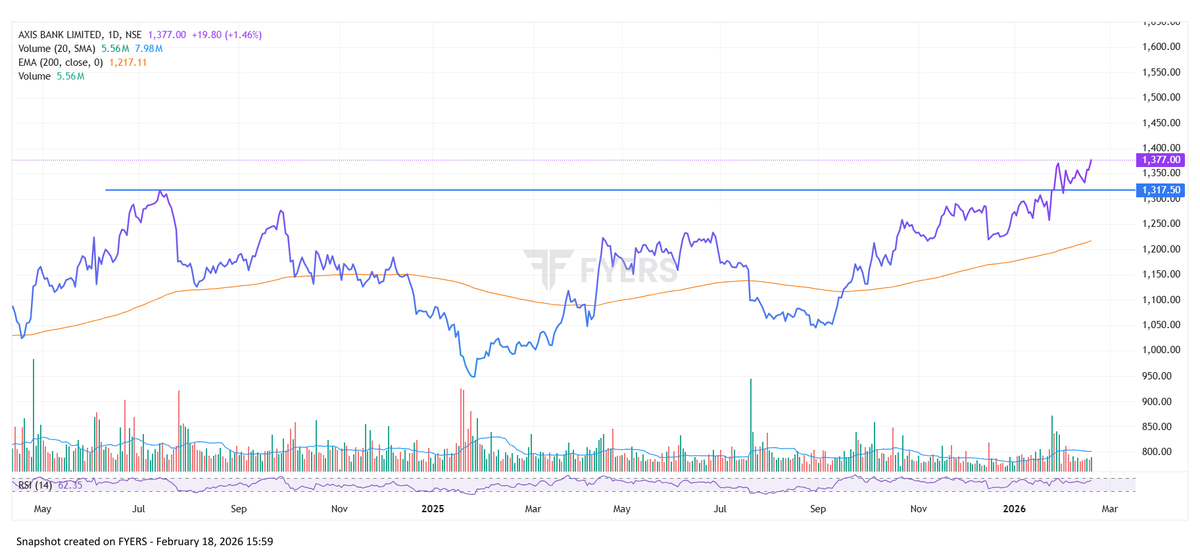The height and width of the screenshot is (555, 1200).
Task: Click the 1,200.00 price axis label
Action: [x=1162, y=249]
